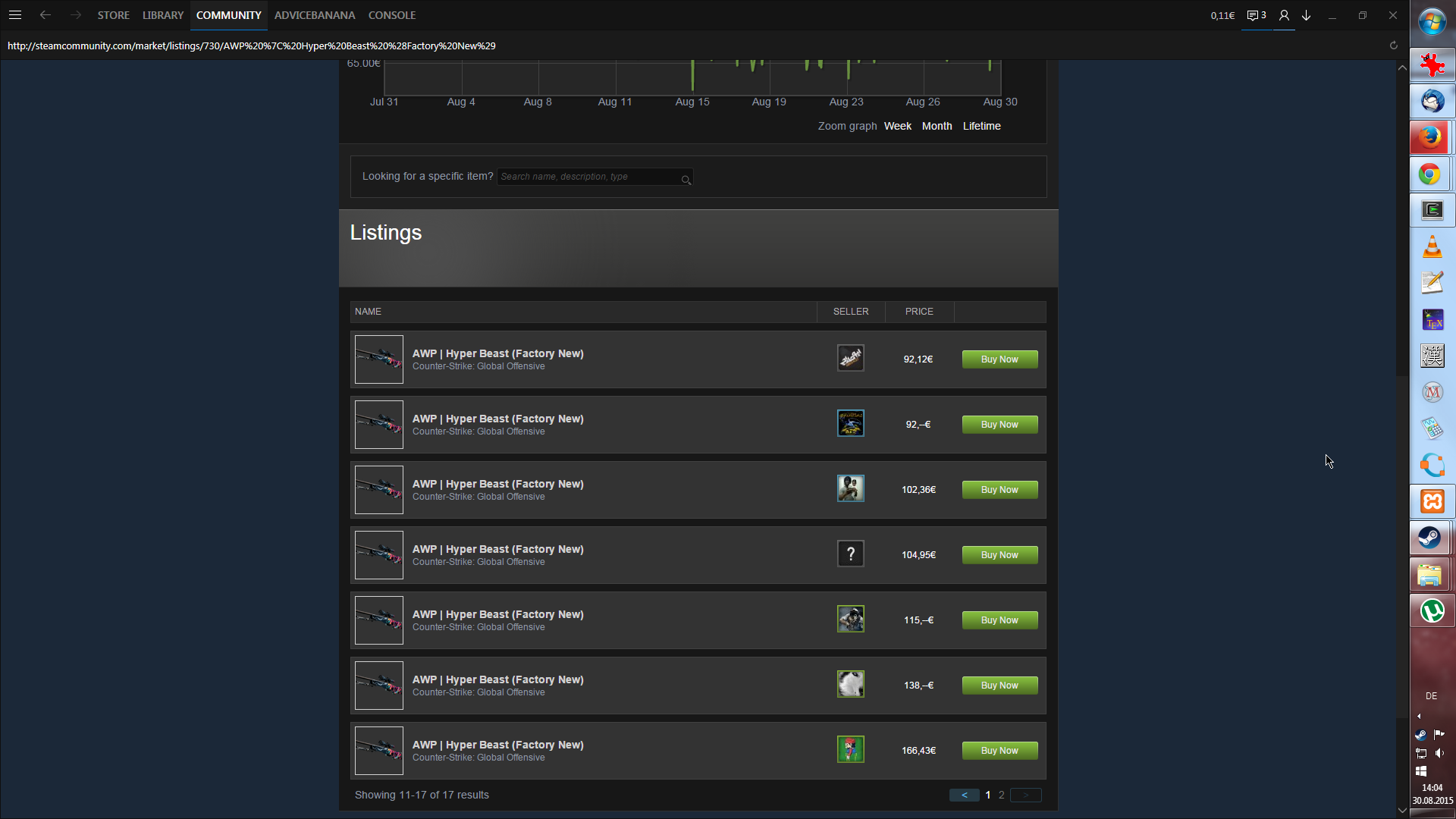This screenshot has width=1456, height=819.
Task: Open the LIBRARY tab
Action: [163, 15]
